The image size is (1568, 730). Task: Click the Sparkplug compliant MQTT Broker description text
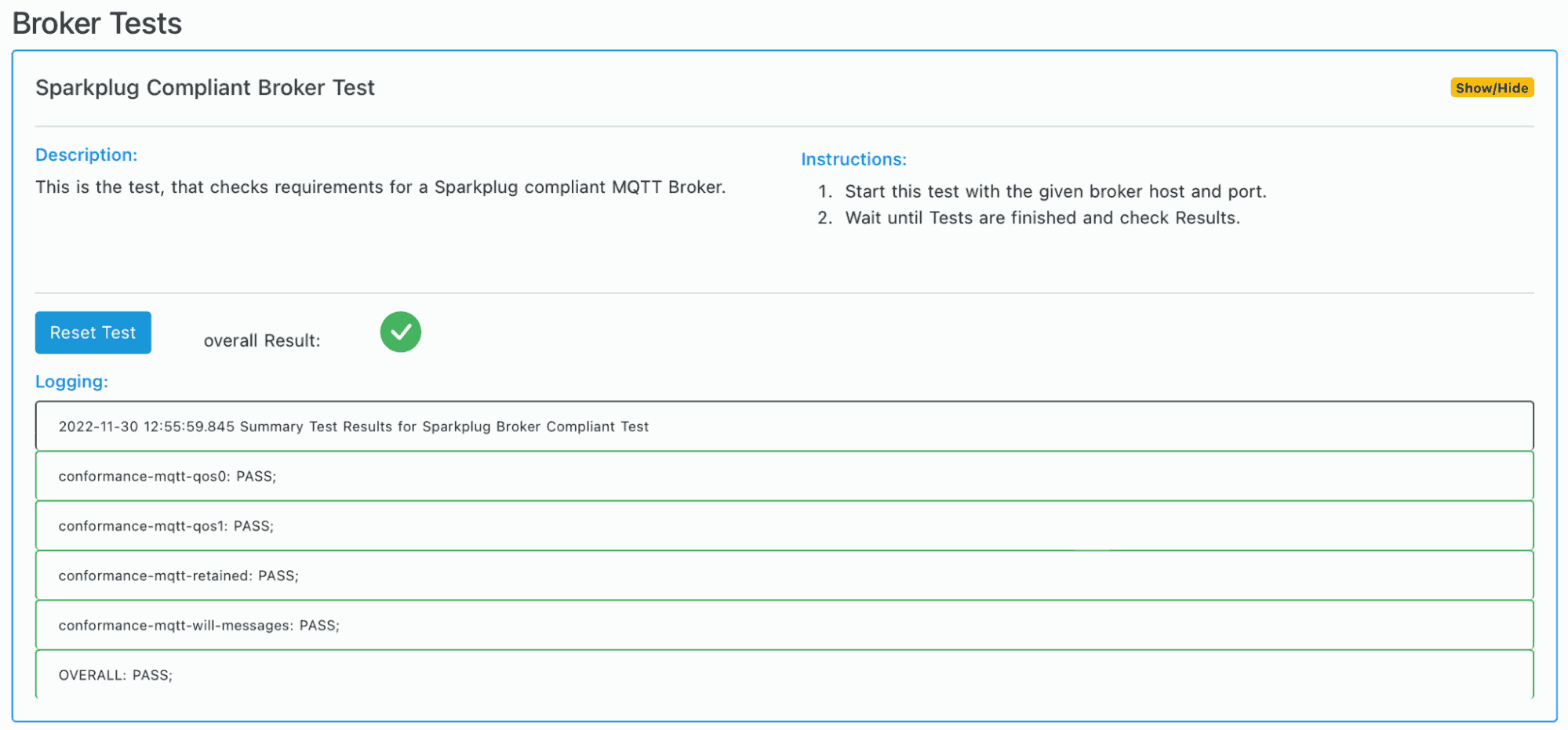[x=380, y=187]
